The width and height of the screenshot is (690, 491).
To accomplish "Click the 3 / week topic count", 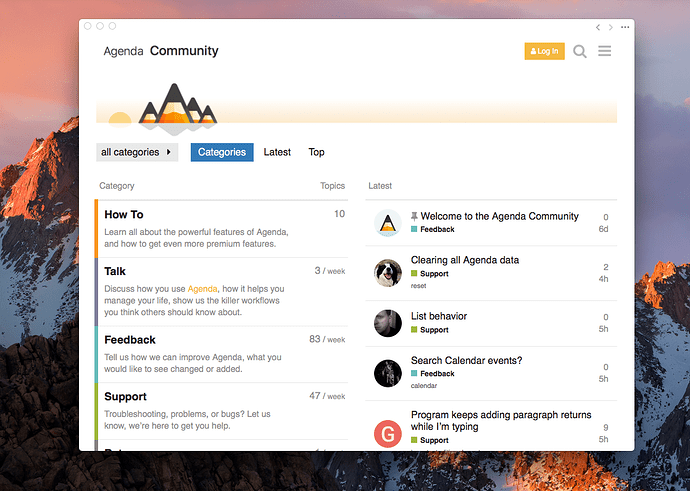I will pyautogui.click(x=330, y=271).
